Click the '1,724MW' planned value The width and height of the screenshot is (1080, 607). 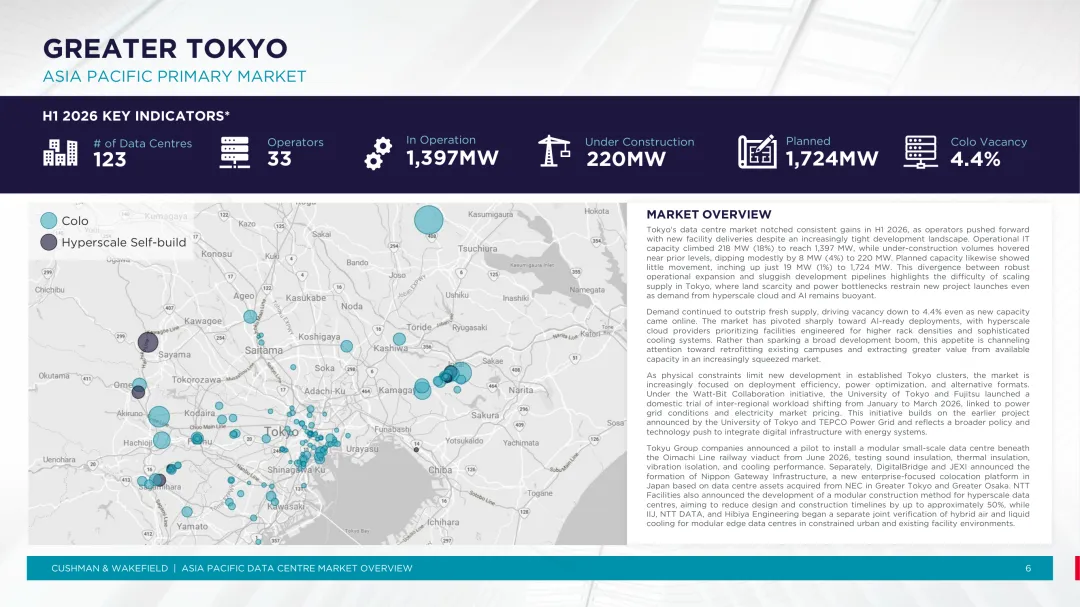[832, 159]
